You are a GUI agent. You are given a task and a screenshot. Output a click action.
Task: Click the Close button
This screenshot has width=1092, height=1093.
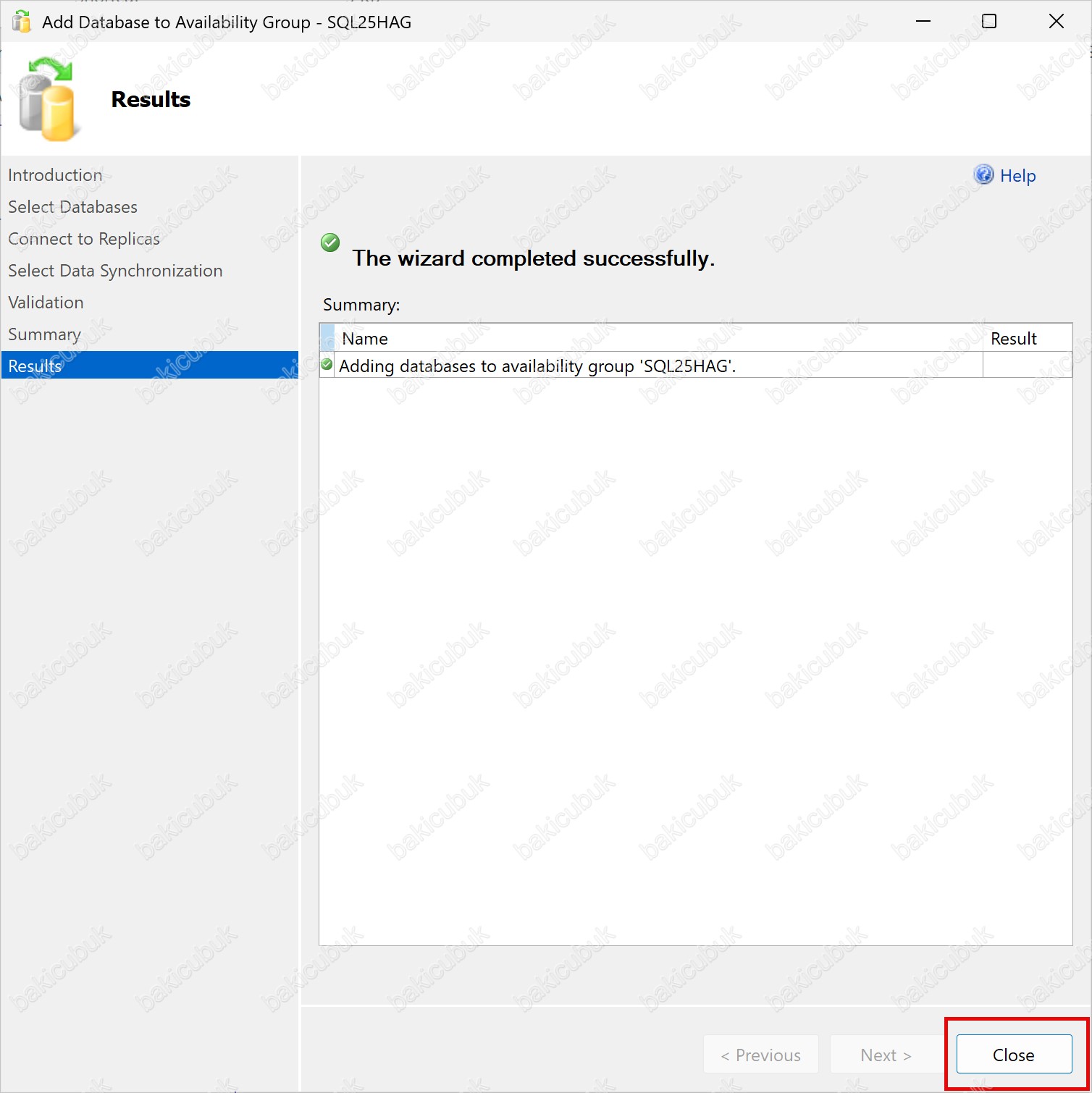pos(1013,1055)
